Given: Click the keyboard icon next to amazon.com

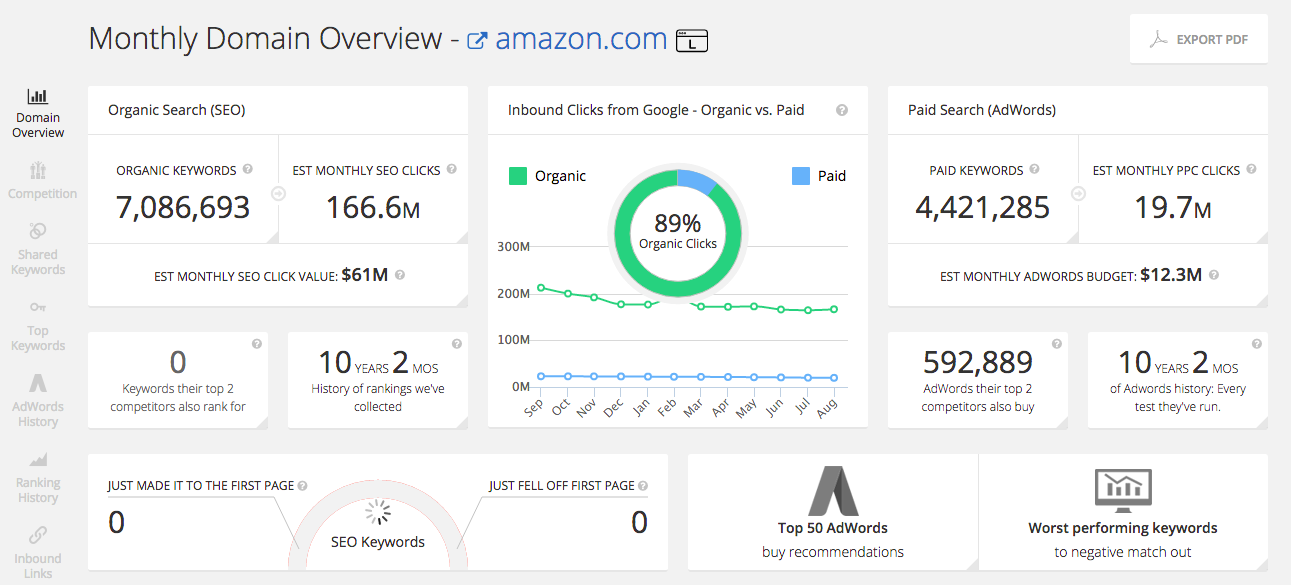Looking at the screenshot, I should coord(691,41).
